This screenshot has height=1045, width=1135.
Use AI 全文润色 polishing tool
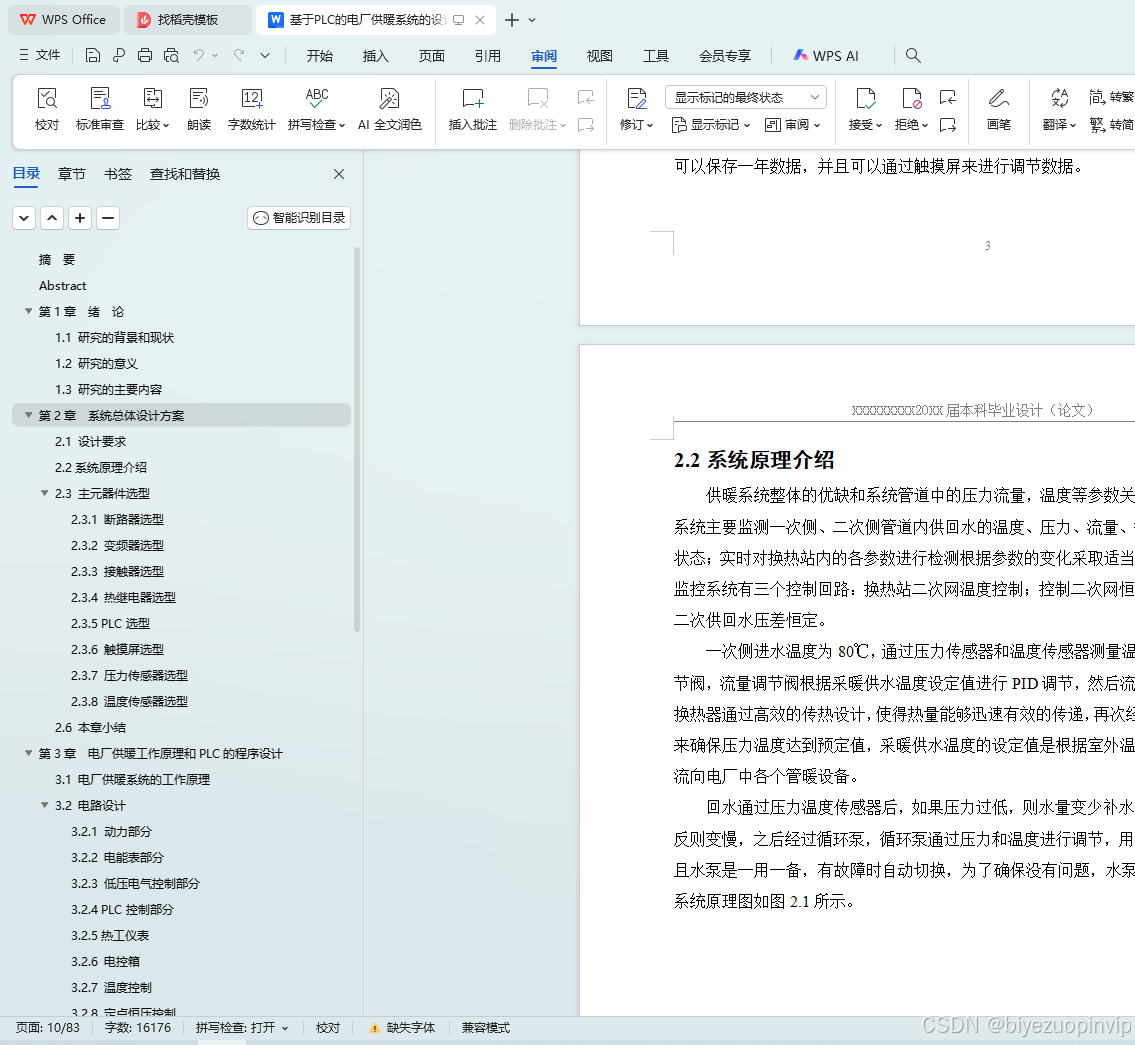pos(389,109)
